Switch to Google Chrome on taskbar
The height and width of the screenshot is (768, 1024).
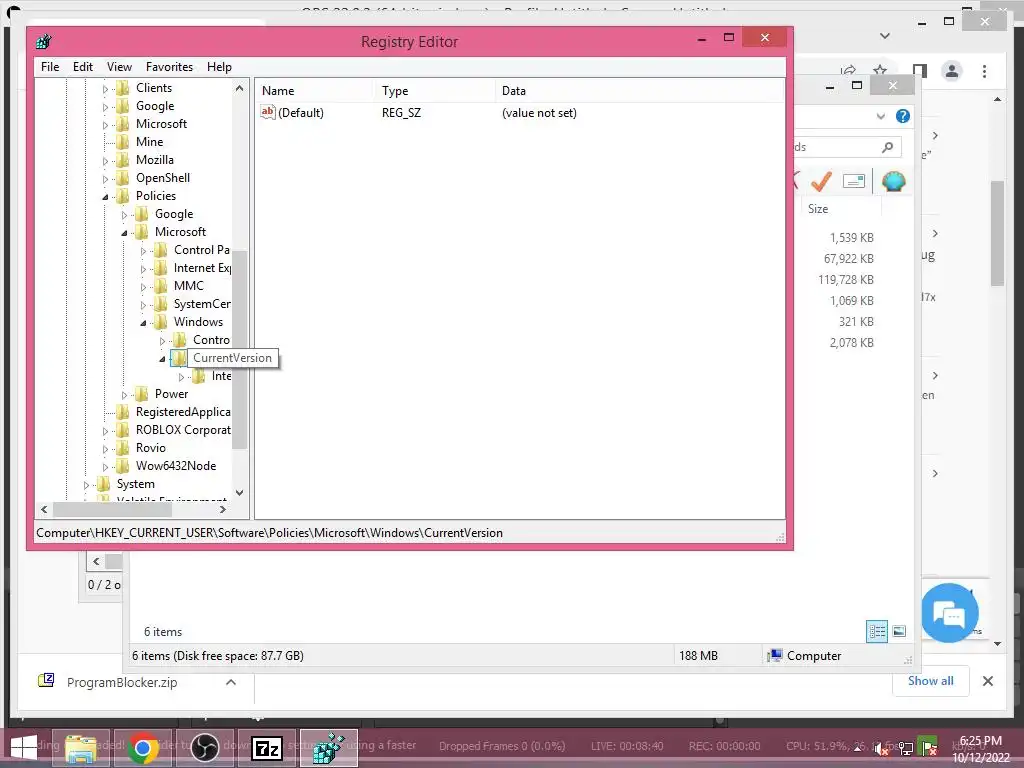[142, 748]
